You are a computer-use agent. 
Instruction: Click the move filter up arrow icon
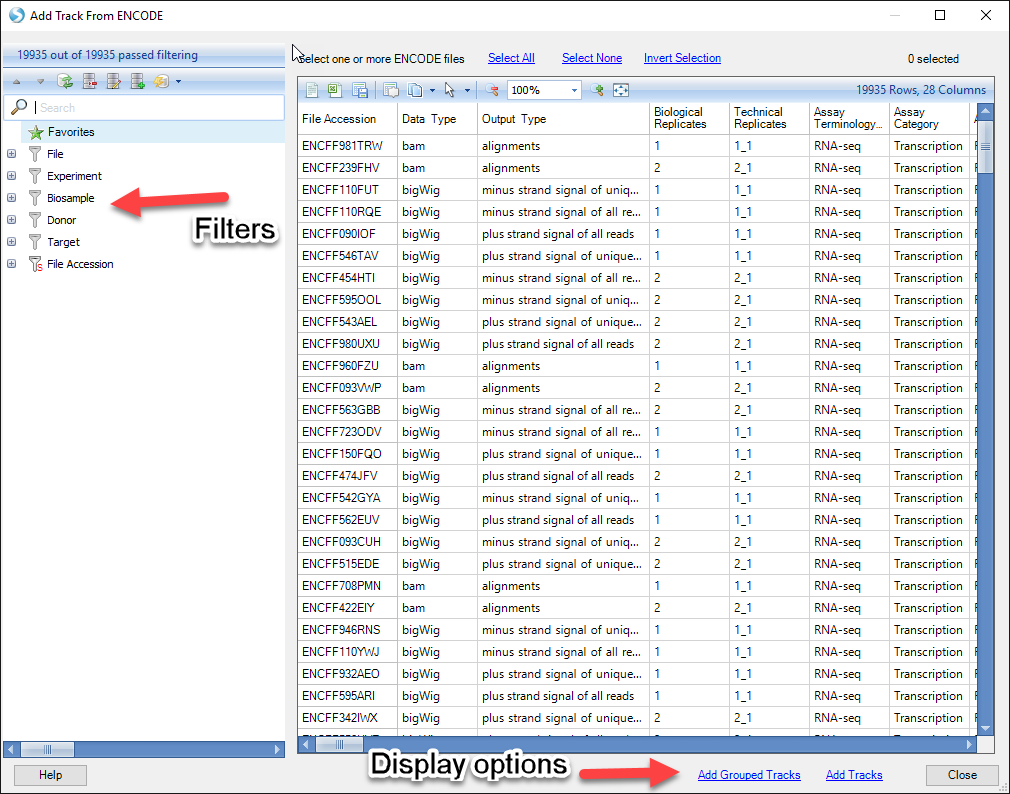pyautogui.click(x=17, y=82)
